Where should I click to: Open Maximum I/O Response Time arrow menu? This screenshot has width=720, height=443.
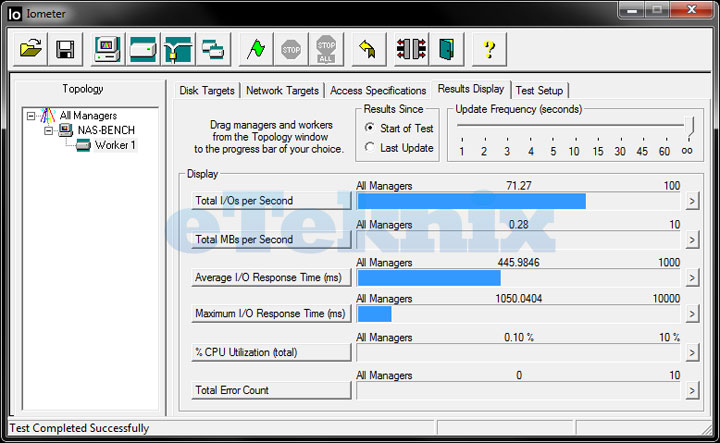click(692, 314)
